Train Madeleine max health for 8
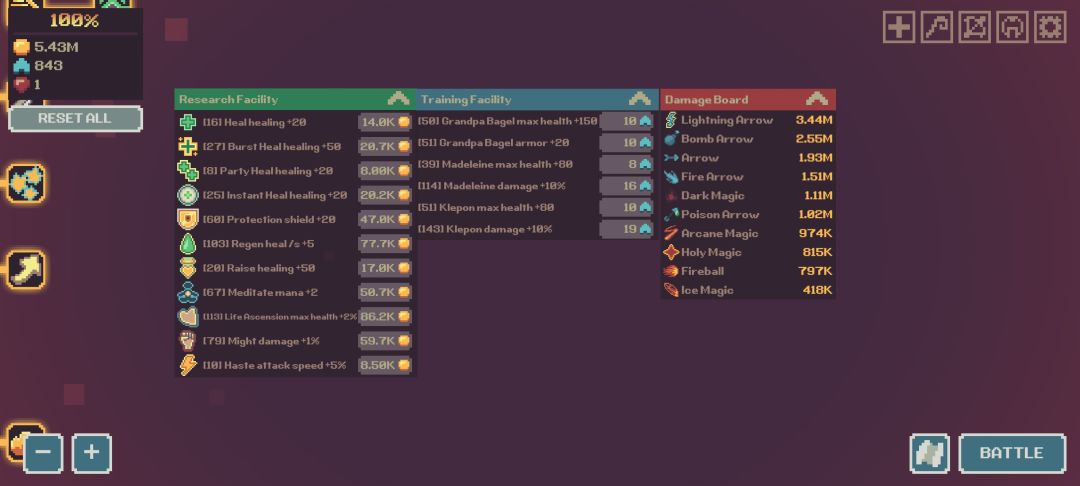 pos(627,165)
